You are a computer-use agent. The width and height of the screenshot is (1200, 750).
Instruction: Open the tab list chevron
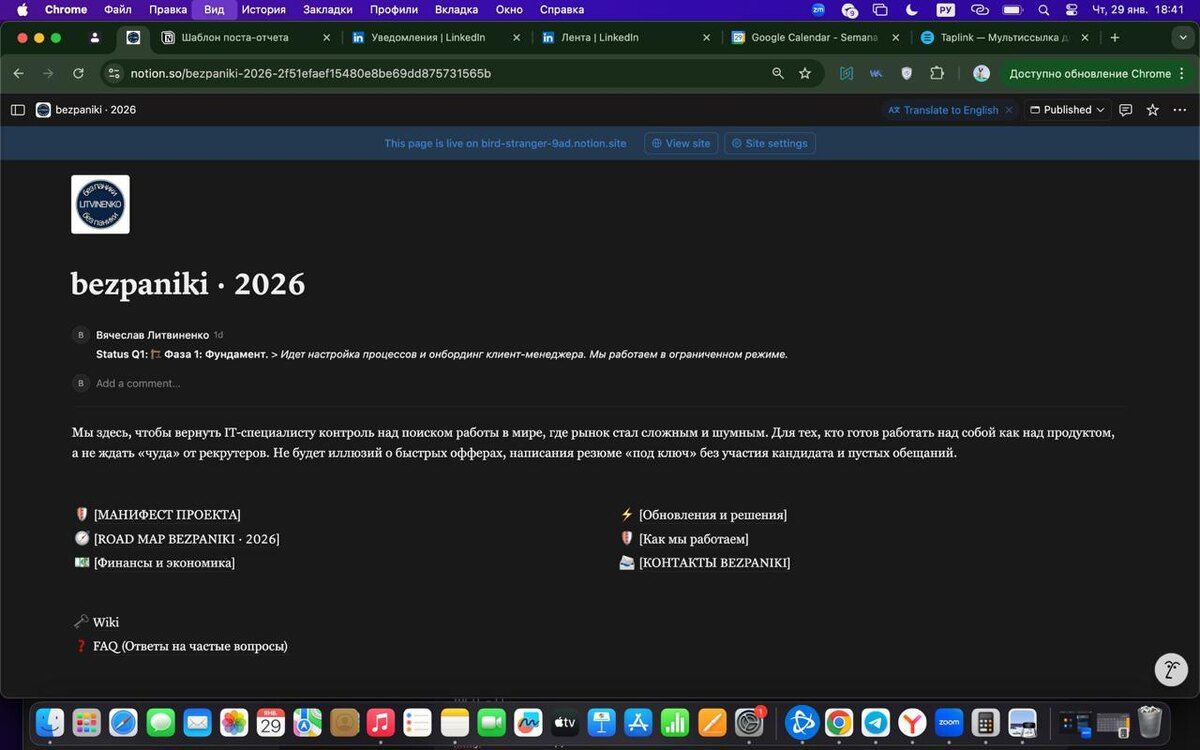[1184, 37]
